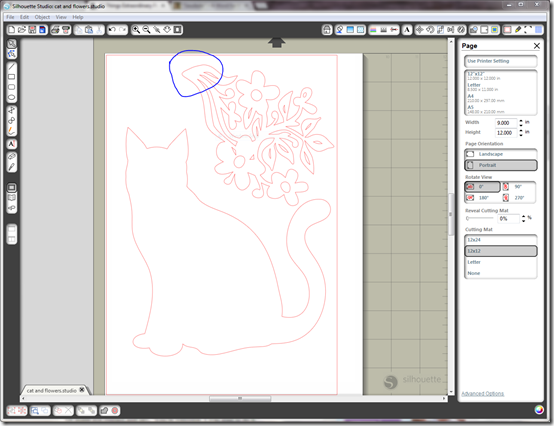Viewport: 554px width, 426px height.
Task: Open Advanced Options link
Action: (483, 394)
